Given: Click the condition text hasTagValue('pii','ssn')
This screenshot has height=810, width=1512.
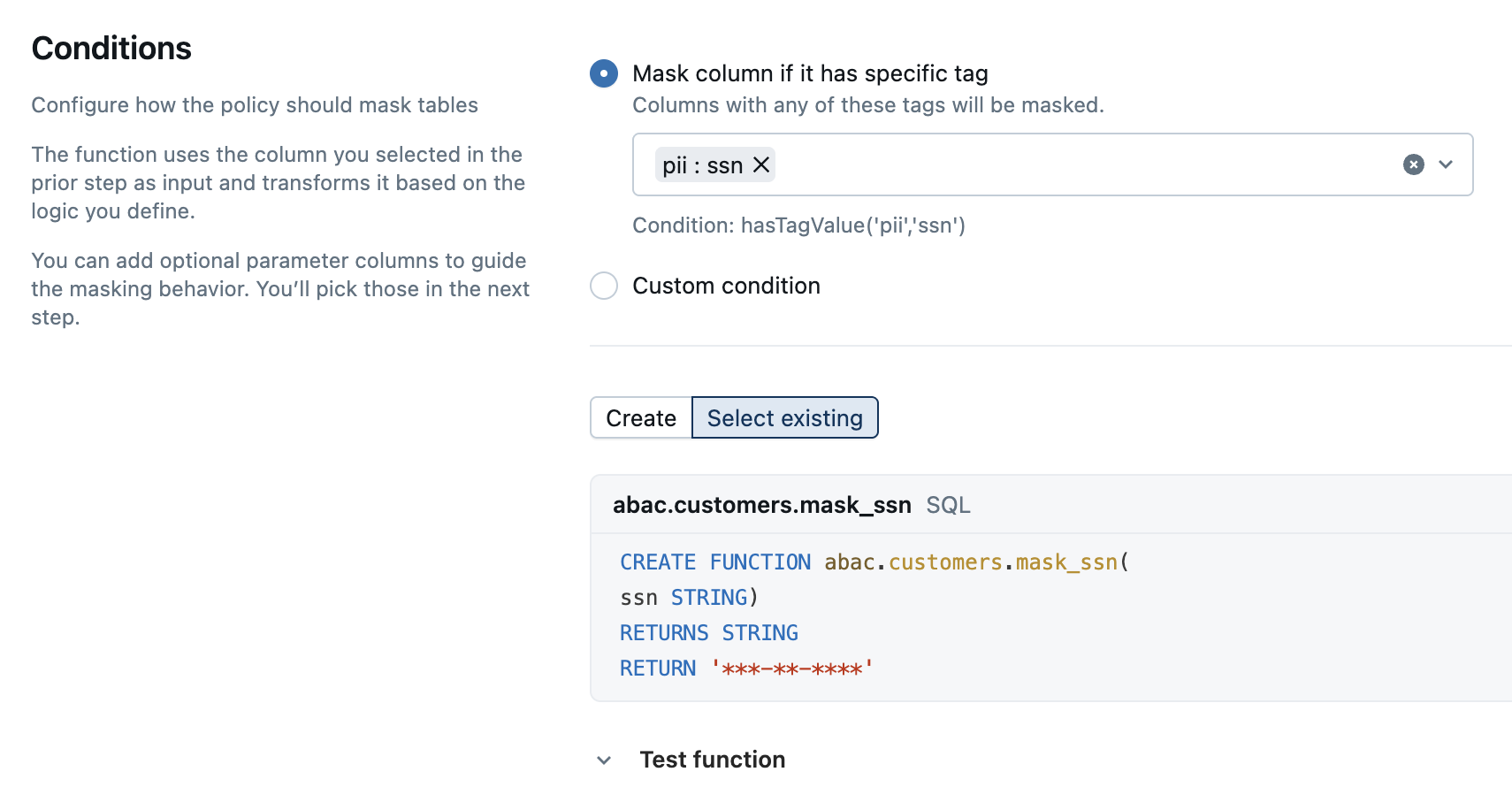Looking at the screenshot, I should coord(798,225).
